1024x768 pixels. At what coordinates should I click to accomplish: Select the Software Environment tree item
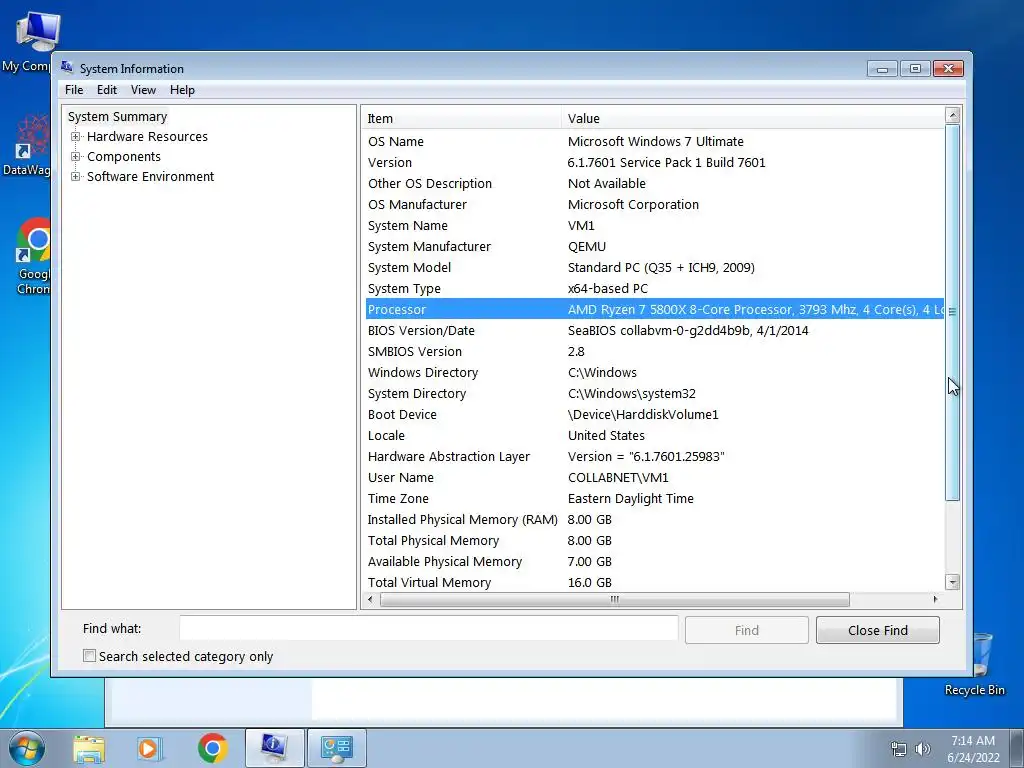tap(150, 176)
